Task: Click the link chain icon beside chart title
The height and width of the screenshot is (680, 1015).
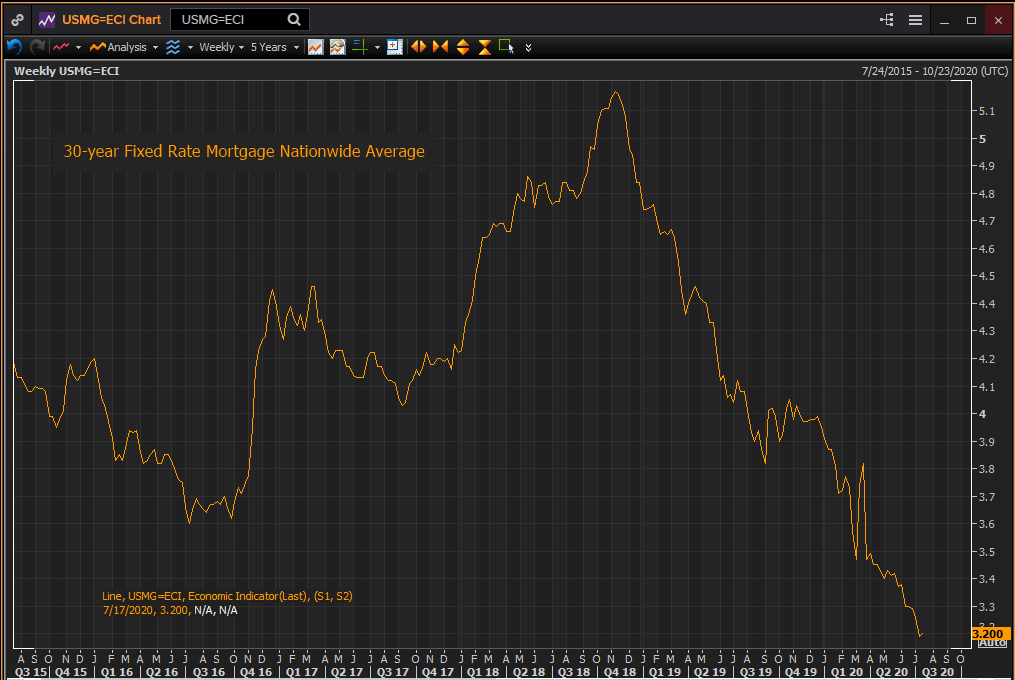Action: pos(17,19)
